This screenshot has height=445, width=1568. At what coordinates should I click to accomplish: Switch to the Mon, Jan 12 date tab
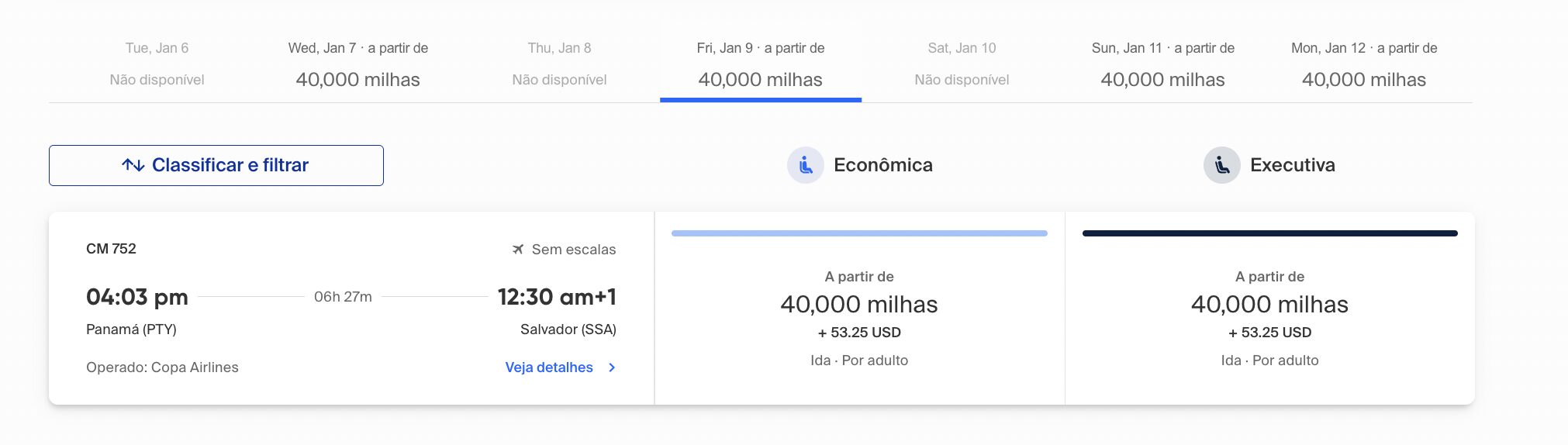pyautogui.click(x=1364, y=64)
